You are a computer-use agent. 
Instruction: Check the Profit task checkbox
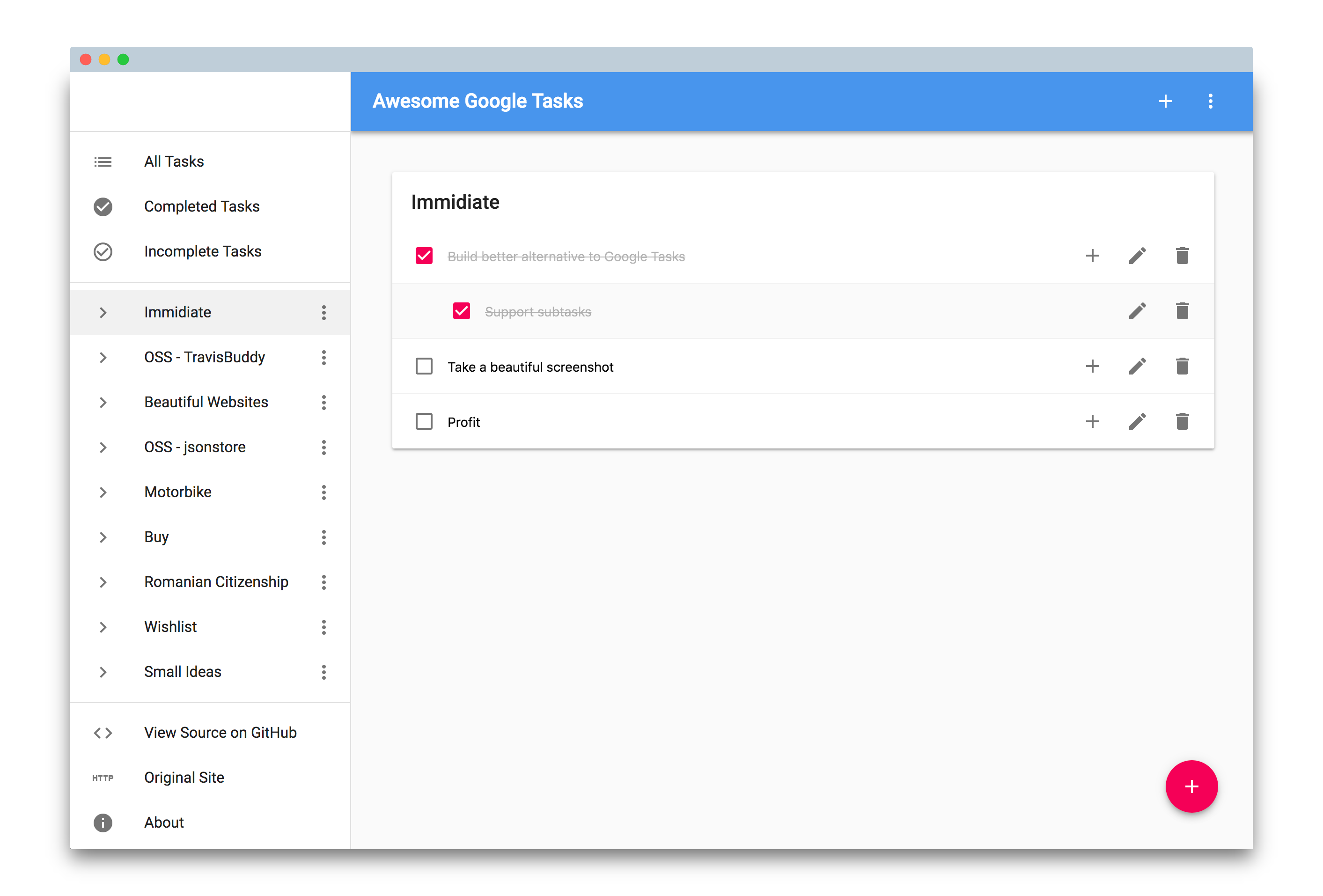[424, 422]
